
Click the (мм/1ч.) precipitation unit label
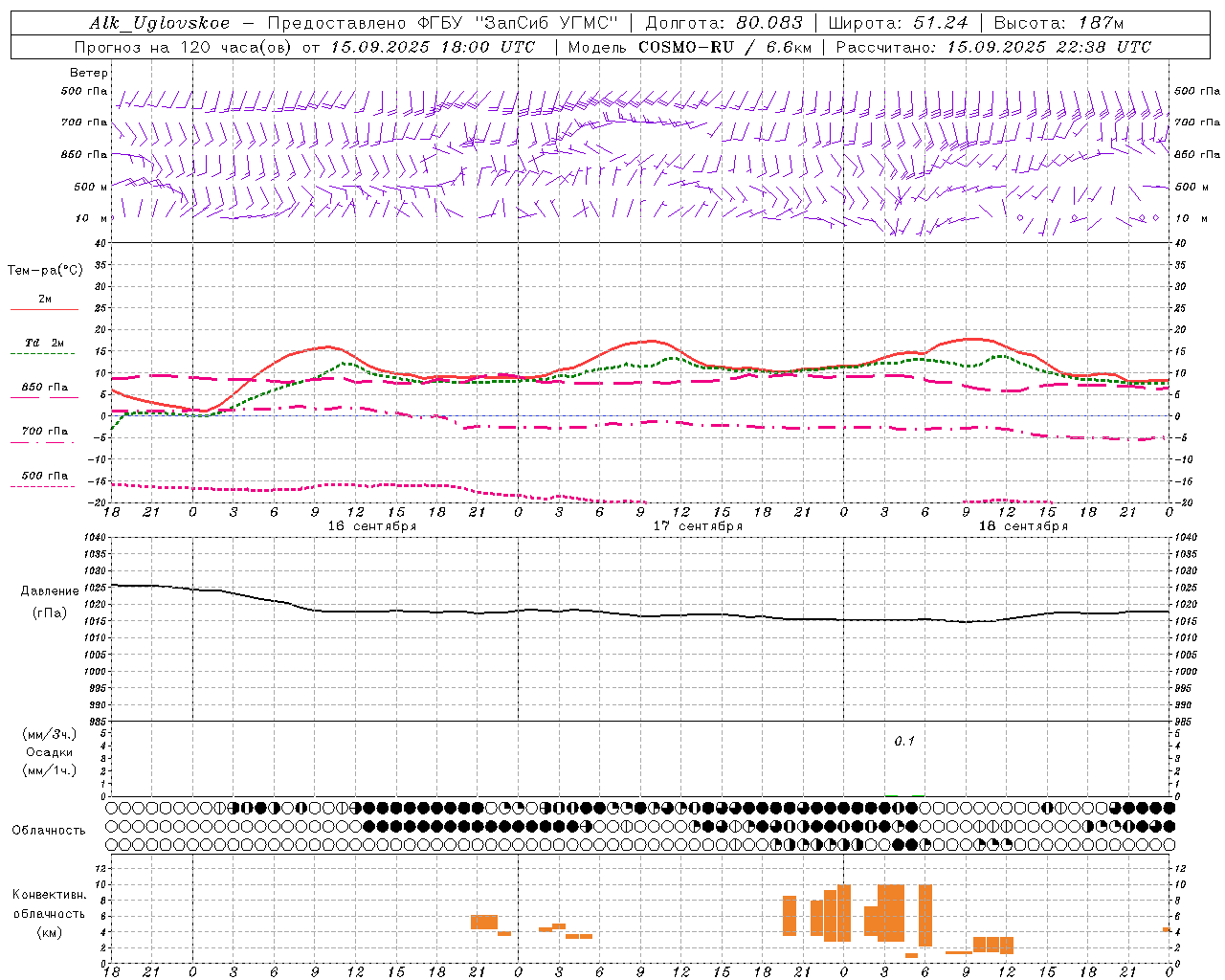50,770
